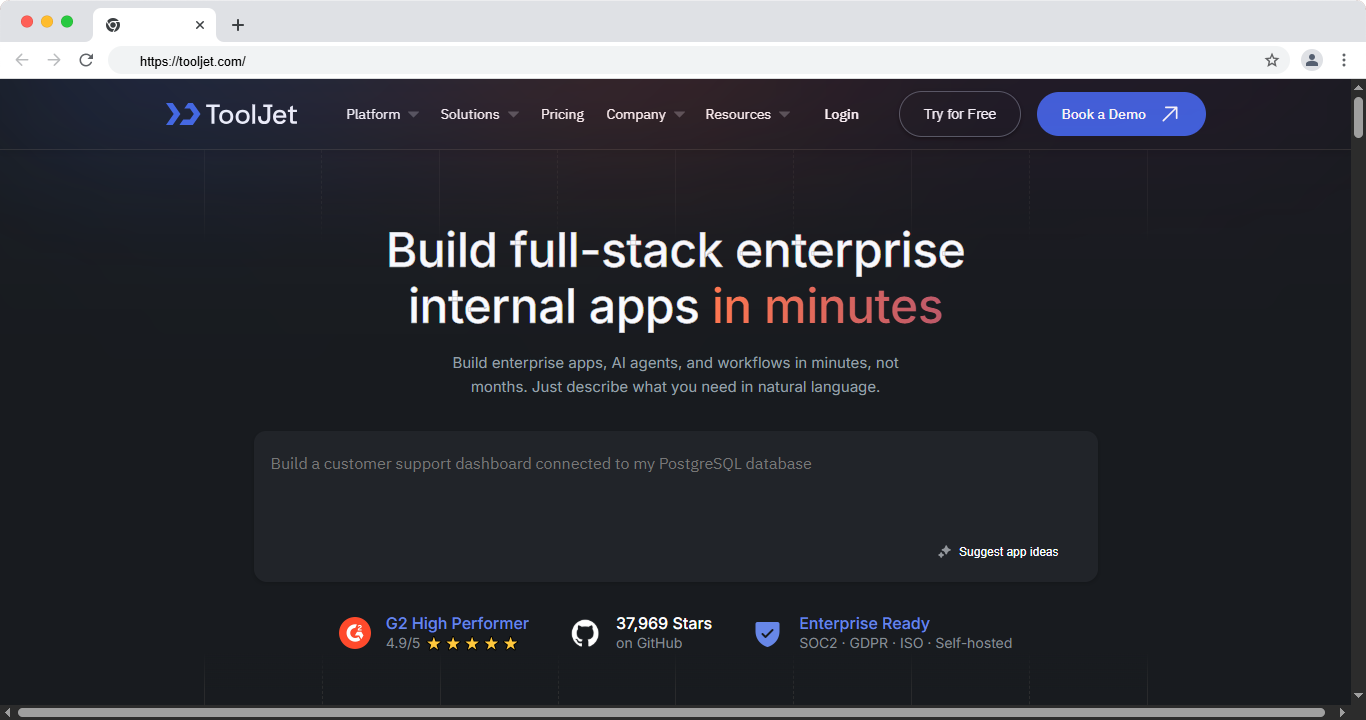Click the G2 badge icon
This screenshot has height=720, width=1366.
(355, 633)
